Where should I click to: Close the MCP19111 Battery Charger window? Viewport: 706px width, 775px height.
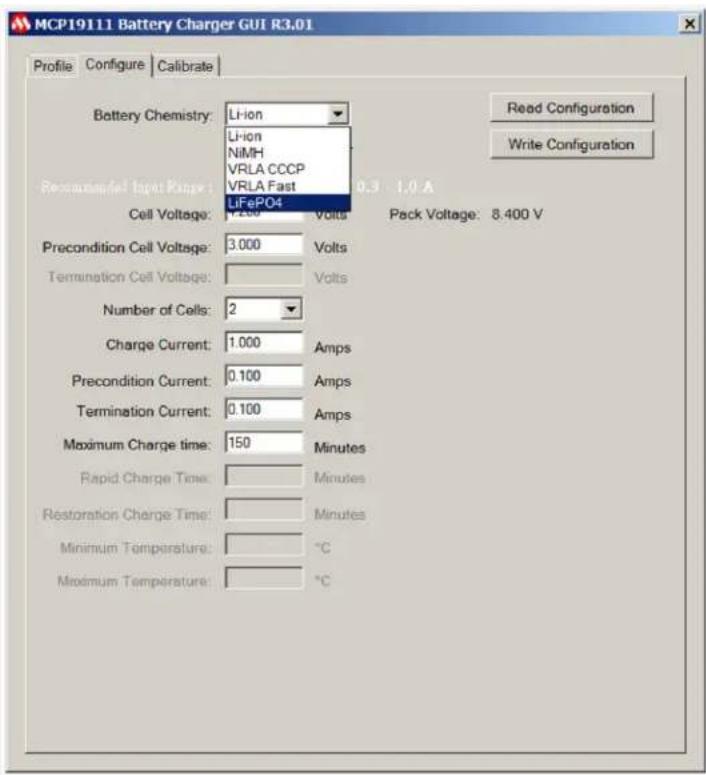[689, 23]
